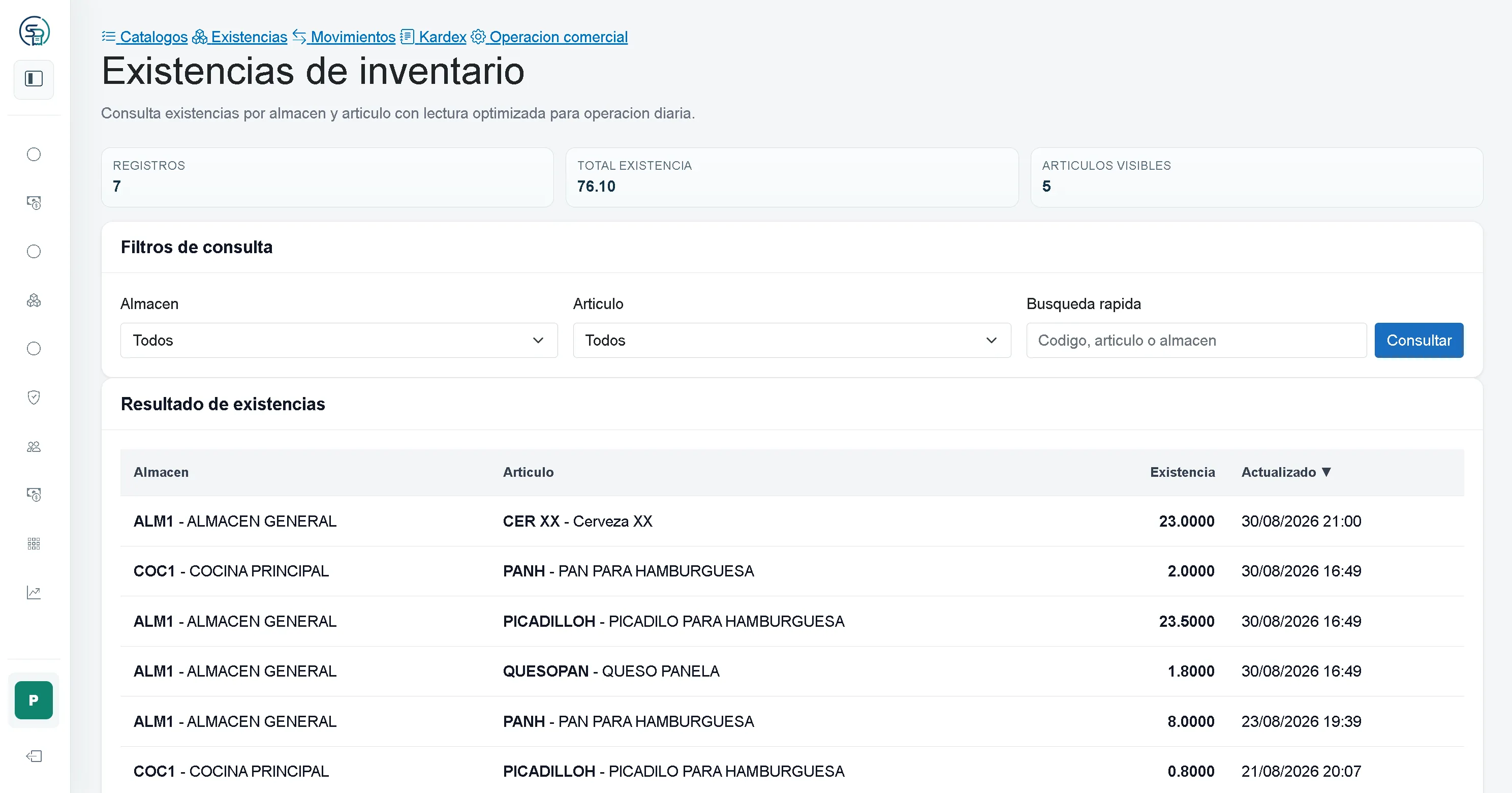This screenshot has width=1512, height=793.
Task: Open the Movimientos navigation link
Action: tap(353, 37)
